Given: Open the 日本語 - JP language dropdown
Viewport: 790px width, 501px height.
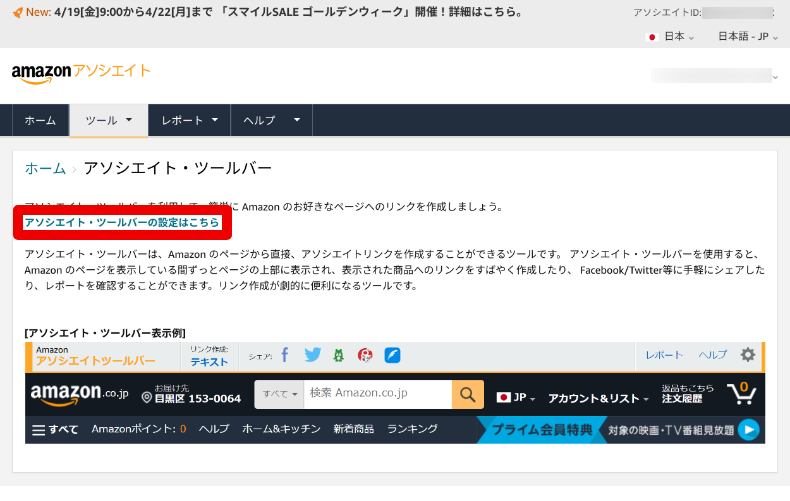Looking at the screenshot, I should 748,37.
